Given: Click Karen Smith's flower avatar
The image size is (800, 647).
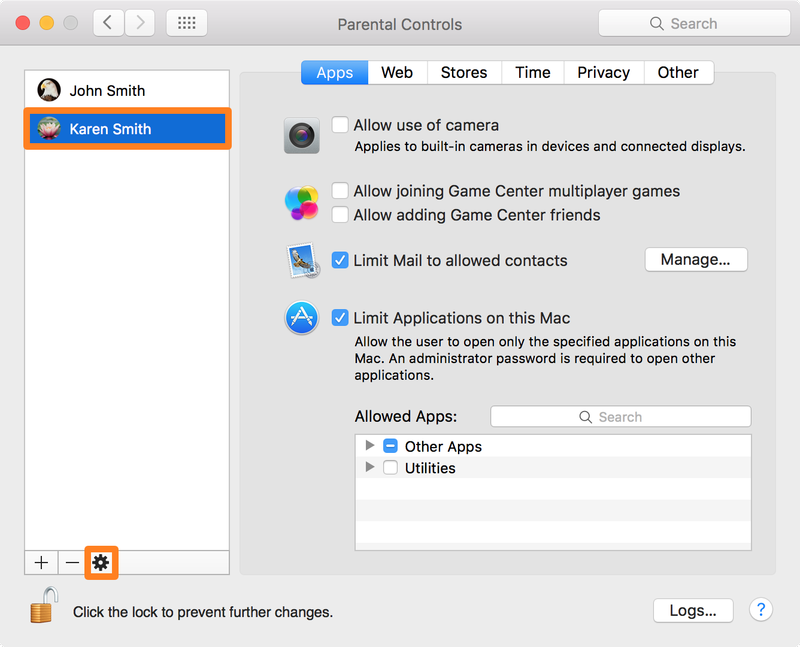Looking at the screenshot, I should click(49, 129).
